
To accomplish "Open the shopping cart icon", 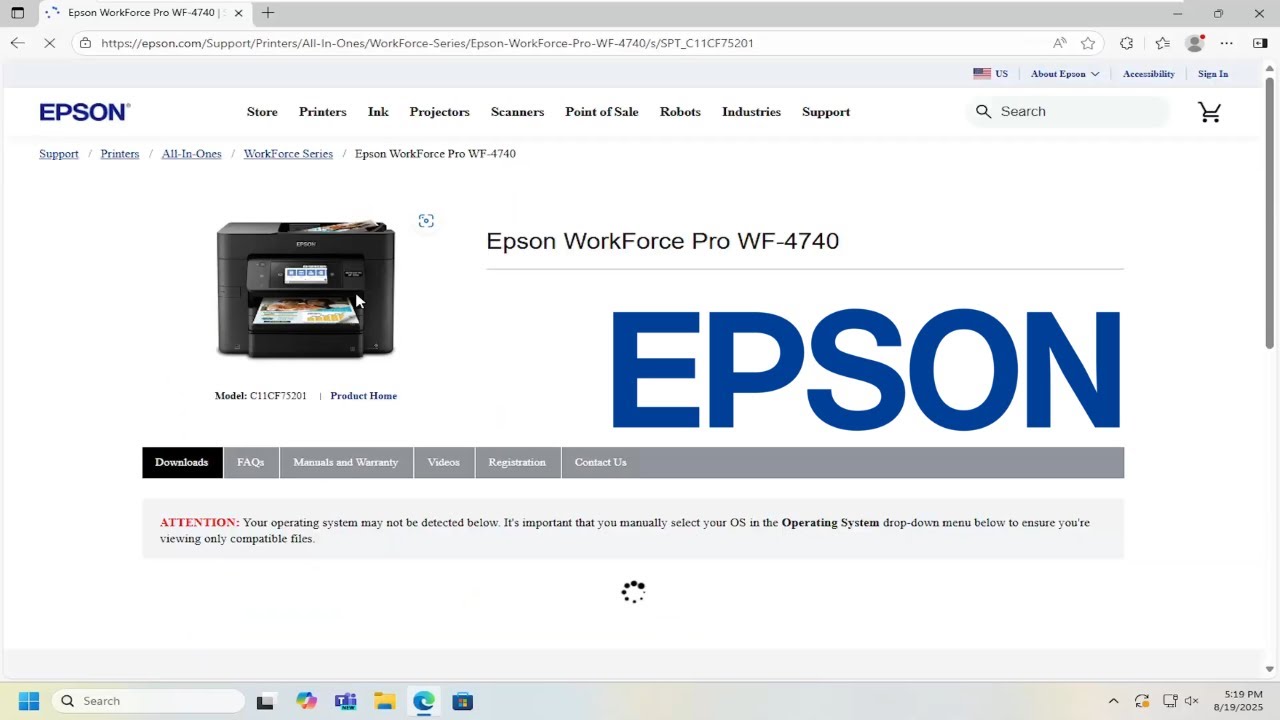I will [1210, 112].
